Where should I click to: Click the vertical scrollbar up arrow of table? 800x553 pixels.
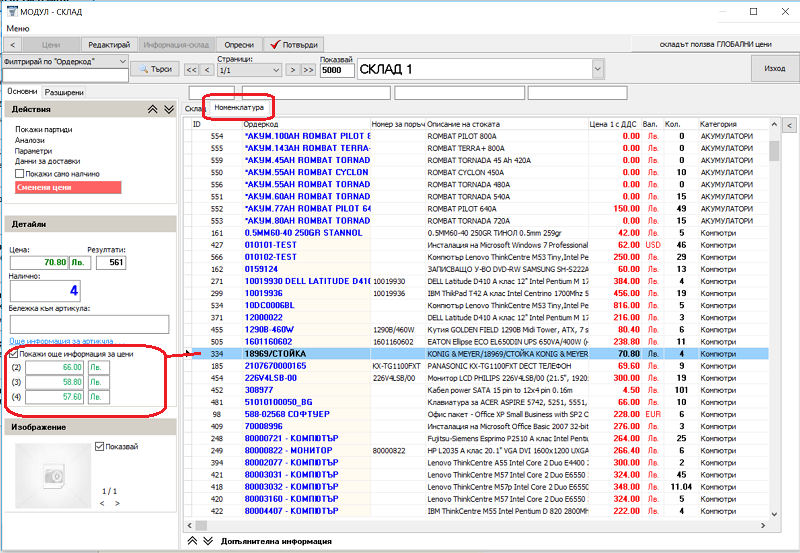tap(774, 124)
